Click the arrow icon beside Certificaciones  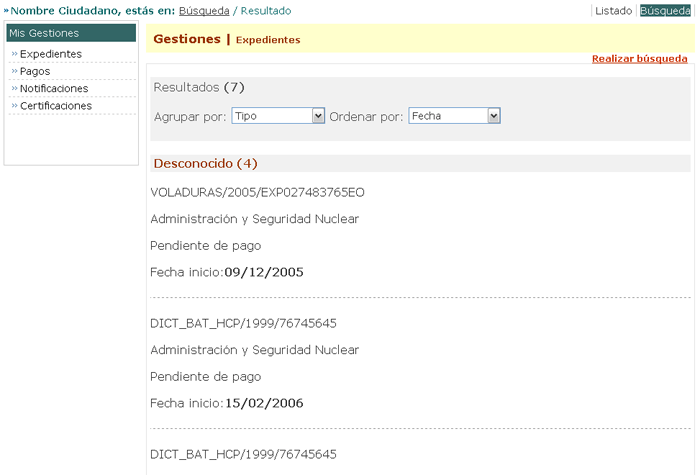[x=14, y=105]
